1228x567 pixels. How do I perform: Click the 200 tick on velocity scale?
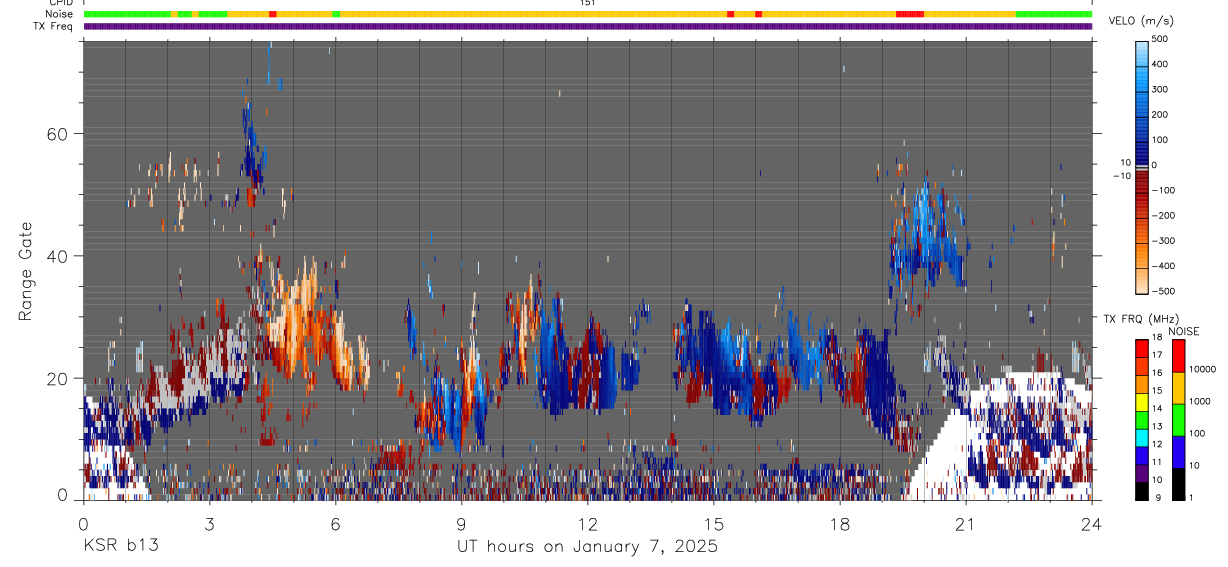tap(1161, 115)
